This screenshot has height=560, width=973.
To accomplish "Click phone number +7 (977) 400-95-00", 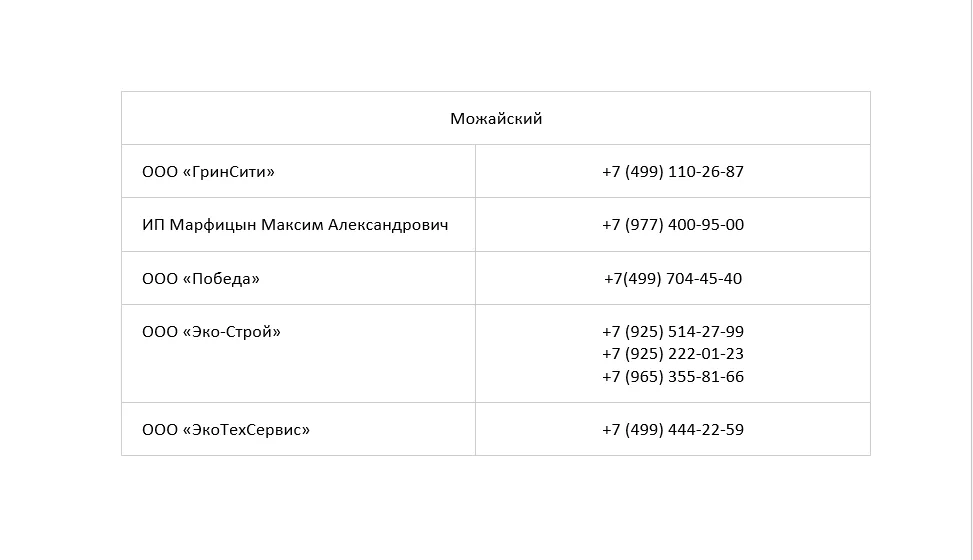I will (673, 225).
